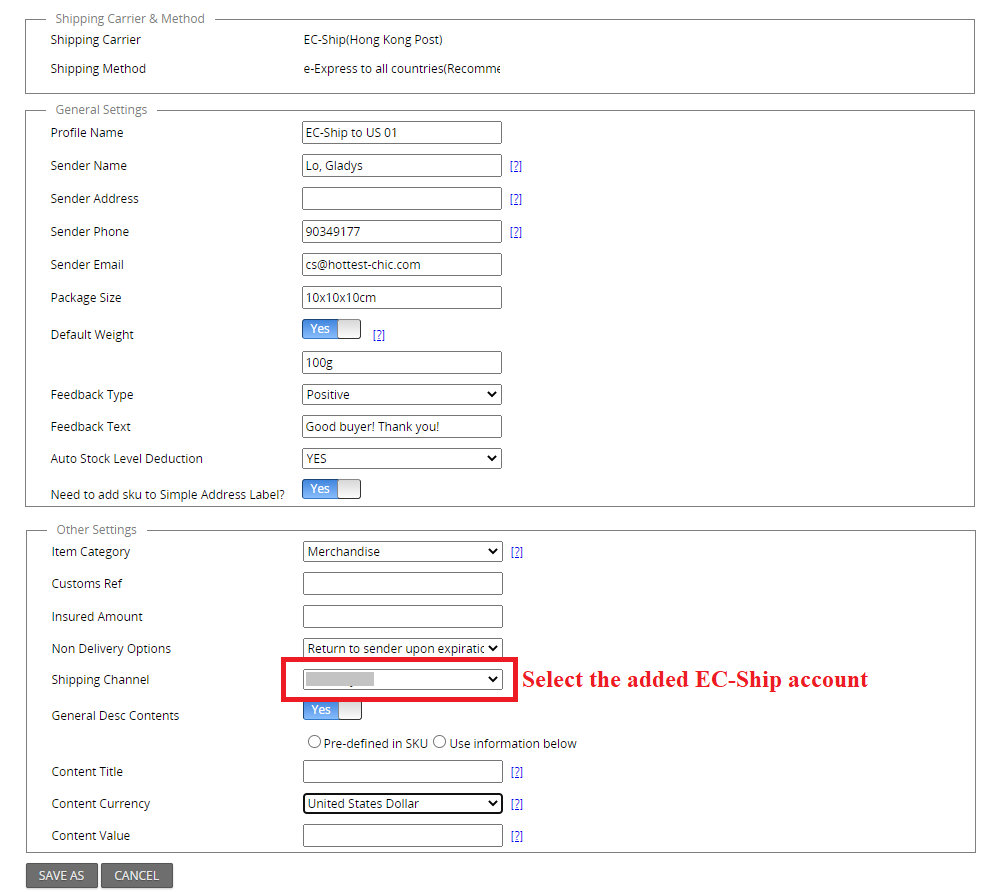
Task: Click the Default Weight label
Action: pyautogui.click(x=92, y=335)
